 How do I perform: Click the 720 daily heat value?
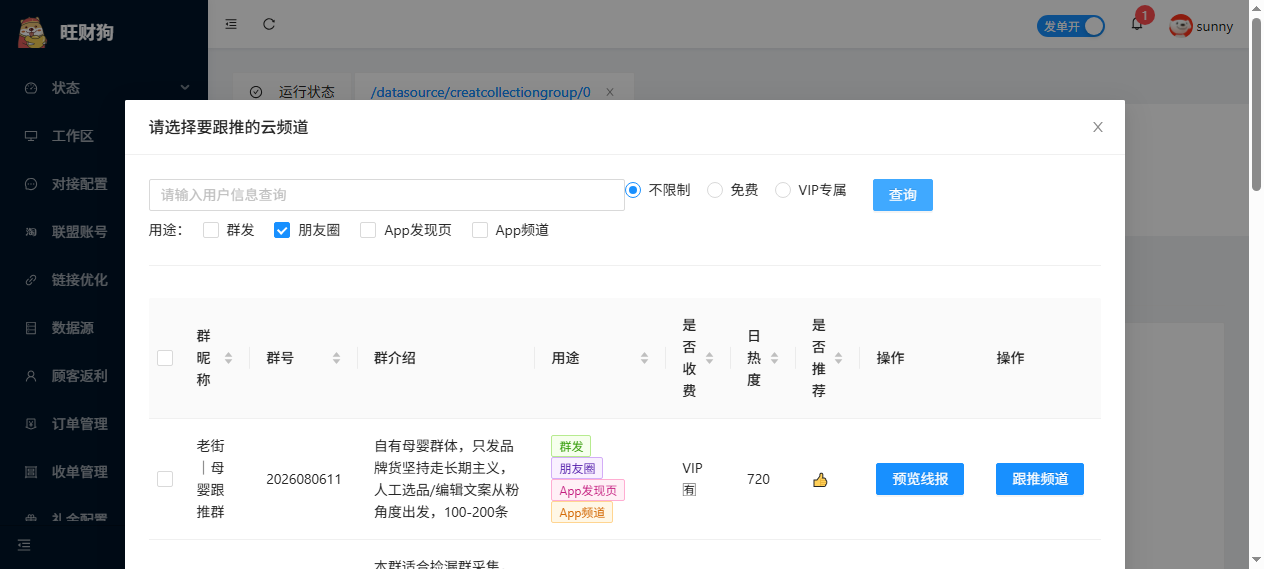click(x=758, y=479)
